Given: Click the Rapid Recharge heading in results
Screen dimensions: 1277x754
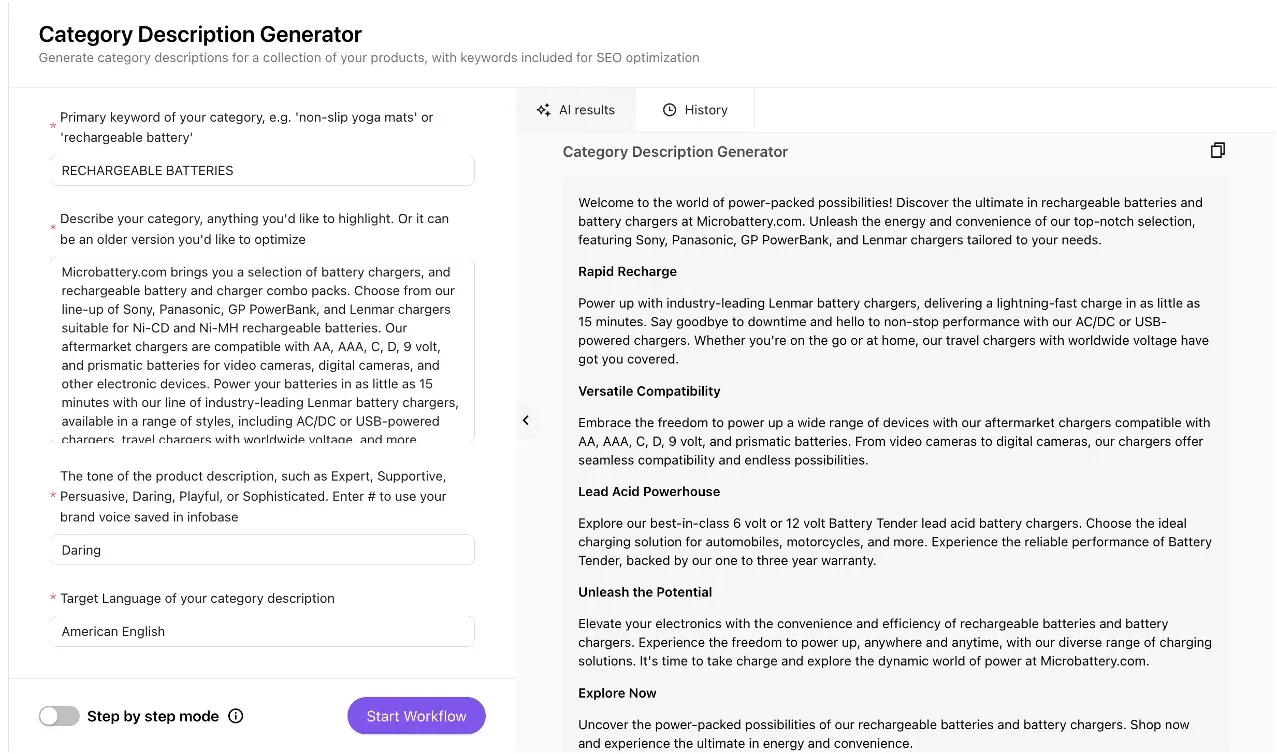Looking at the screenshot, I should tap(627, 272).
